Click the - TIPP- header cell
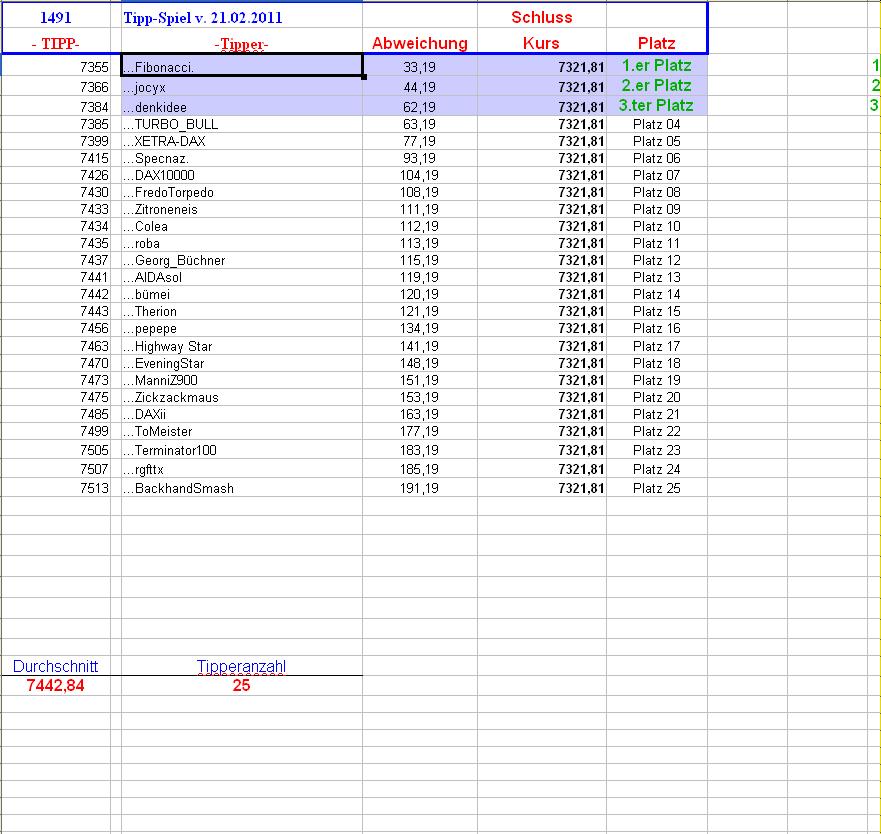Viewport: 881px width, 834px height. (56, 43)
